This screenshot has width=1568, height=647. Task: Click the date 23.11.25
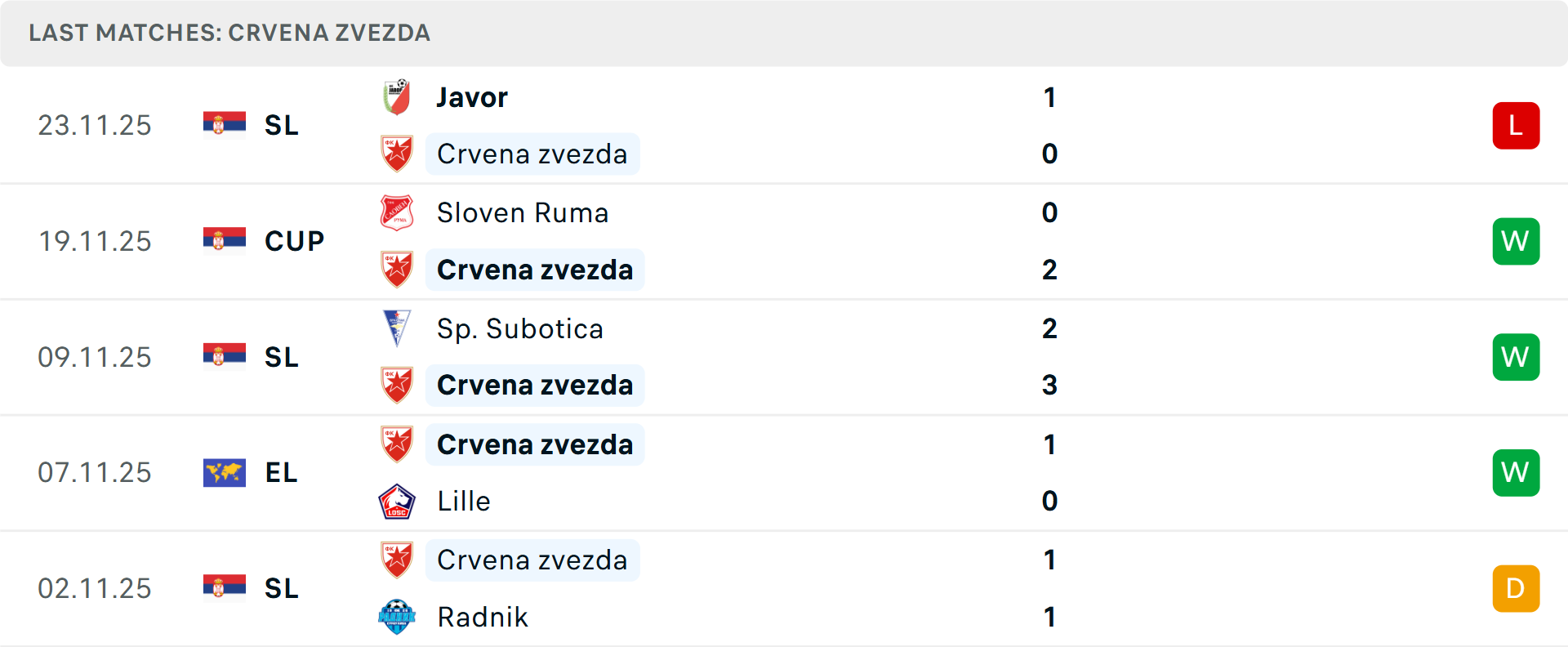pos(95,125)
